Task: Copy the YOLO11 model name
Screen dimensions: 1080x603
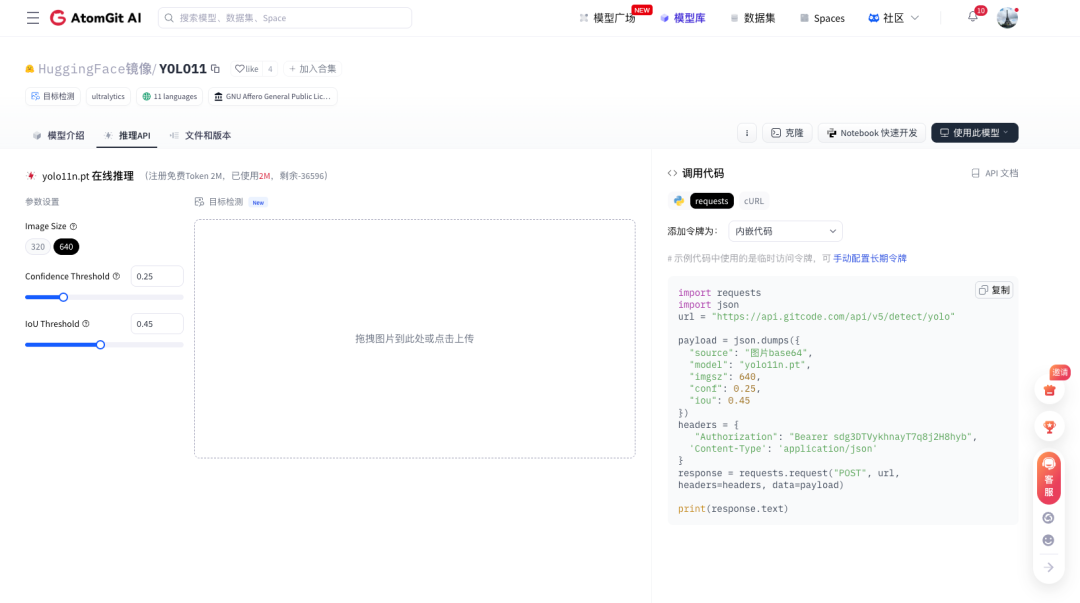Action: click(x=216, y=68)
